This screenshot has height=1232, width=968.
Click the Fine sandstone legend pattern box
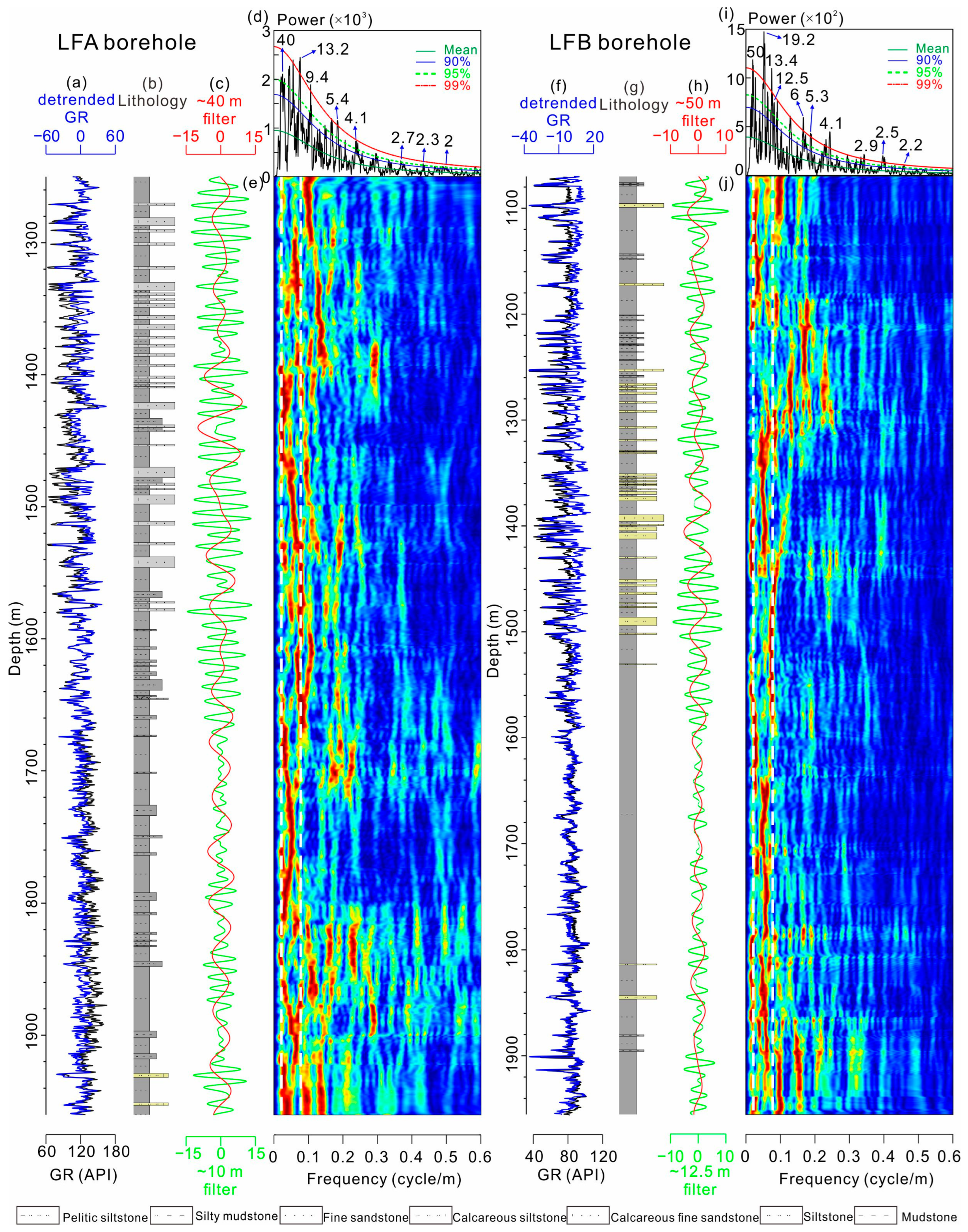tap(301, 1215)
